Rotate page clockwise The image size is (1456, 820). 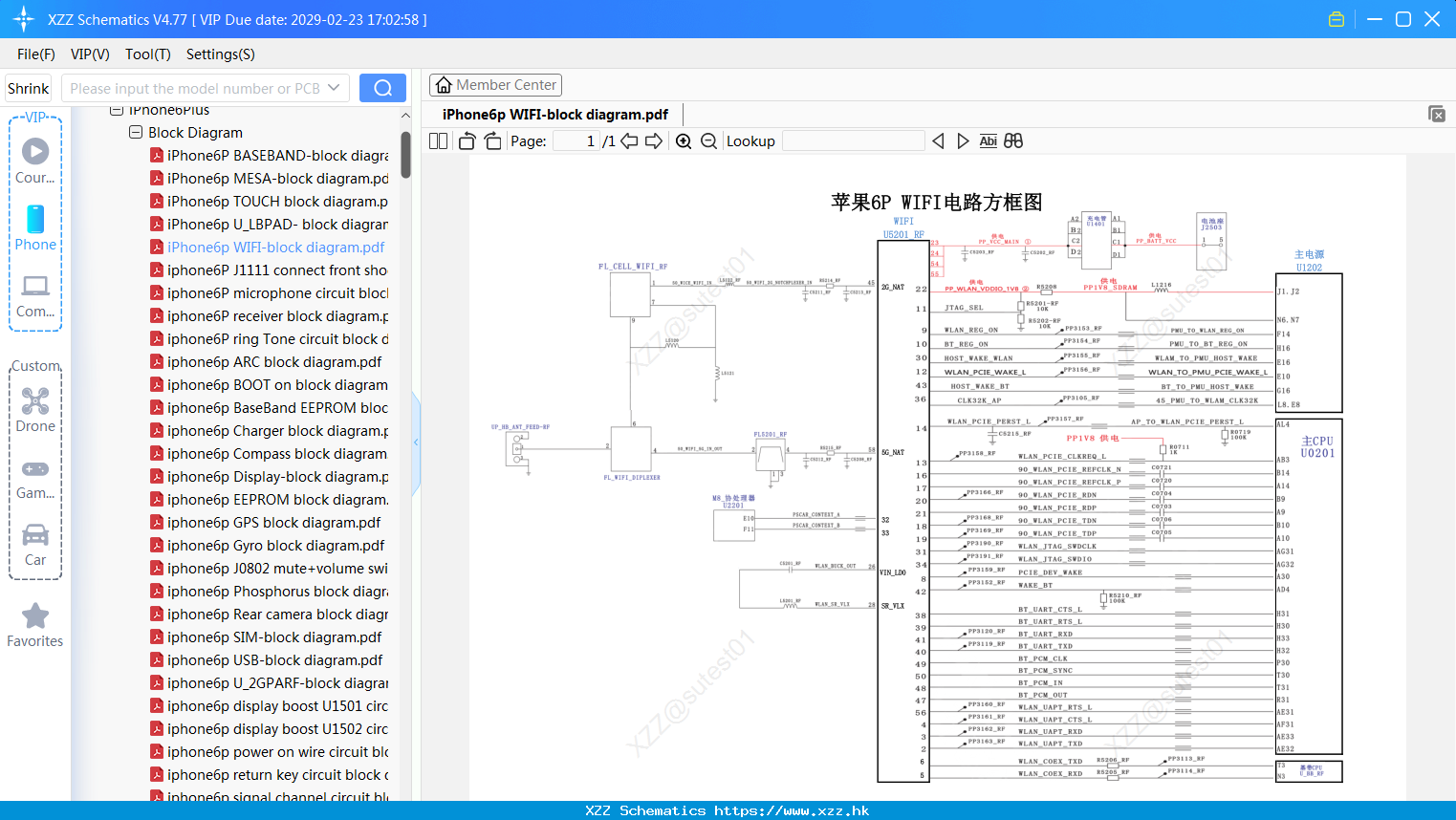[492, 140]
